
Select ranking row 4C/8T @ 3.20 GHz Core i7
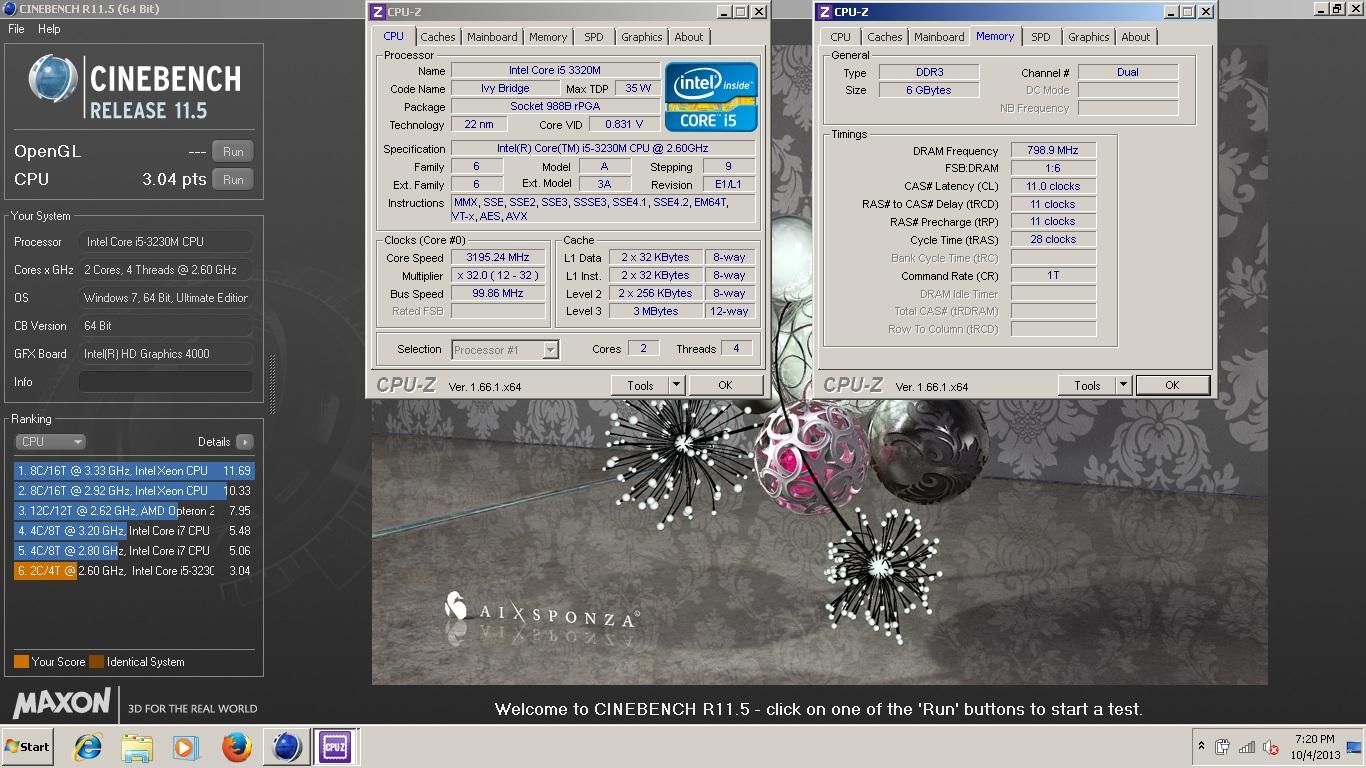click(x=134, y=531)
